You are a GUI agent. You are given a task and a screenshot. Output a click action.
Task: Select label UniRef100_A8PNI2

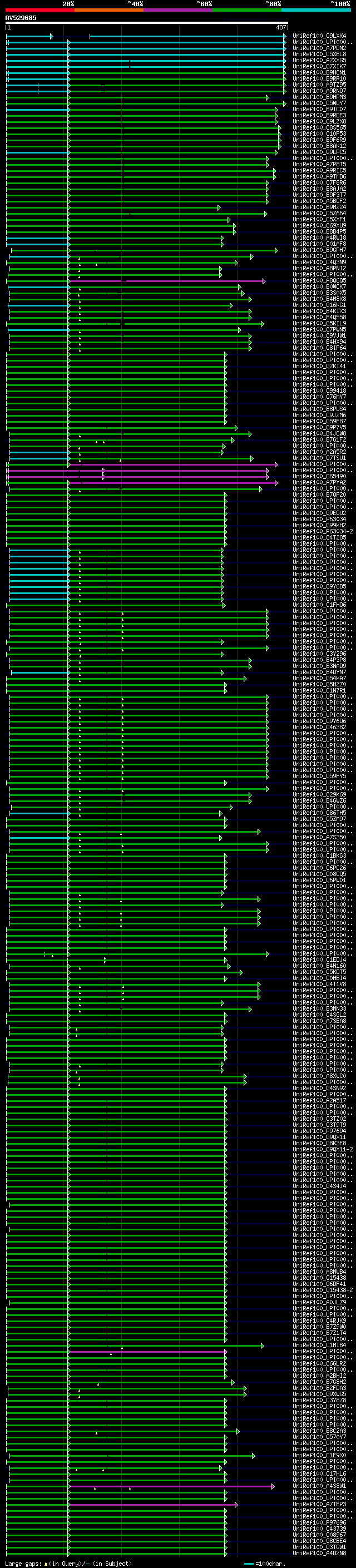click(x=319, y=269)
